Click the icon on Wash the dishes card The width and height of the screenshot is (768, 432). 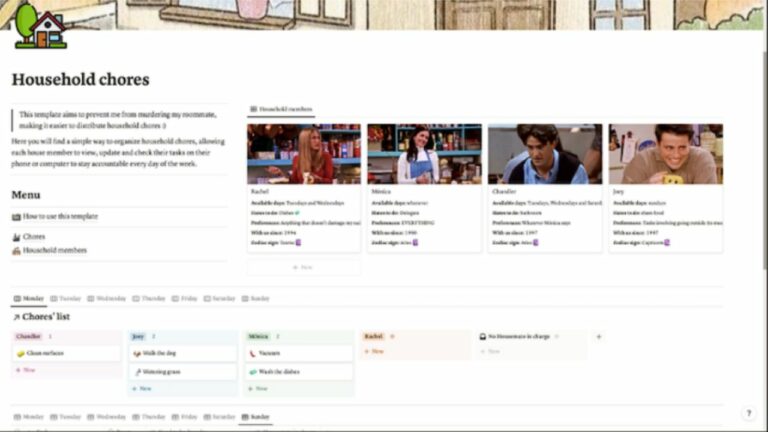coord(253,372)
